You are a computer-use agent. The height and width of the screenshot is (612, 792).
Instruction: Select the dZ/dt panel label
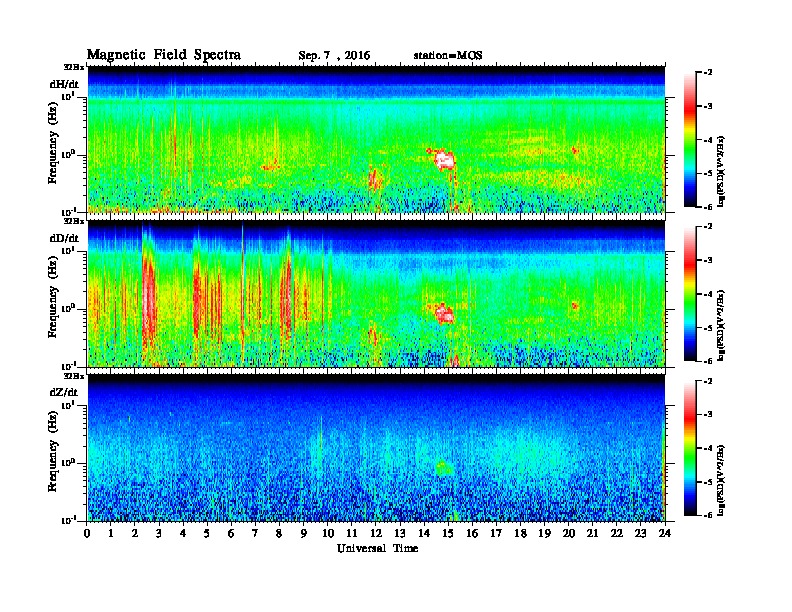pos(64,392)
